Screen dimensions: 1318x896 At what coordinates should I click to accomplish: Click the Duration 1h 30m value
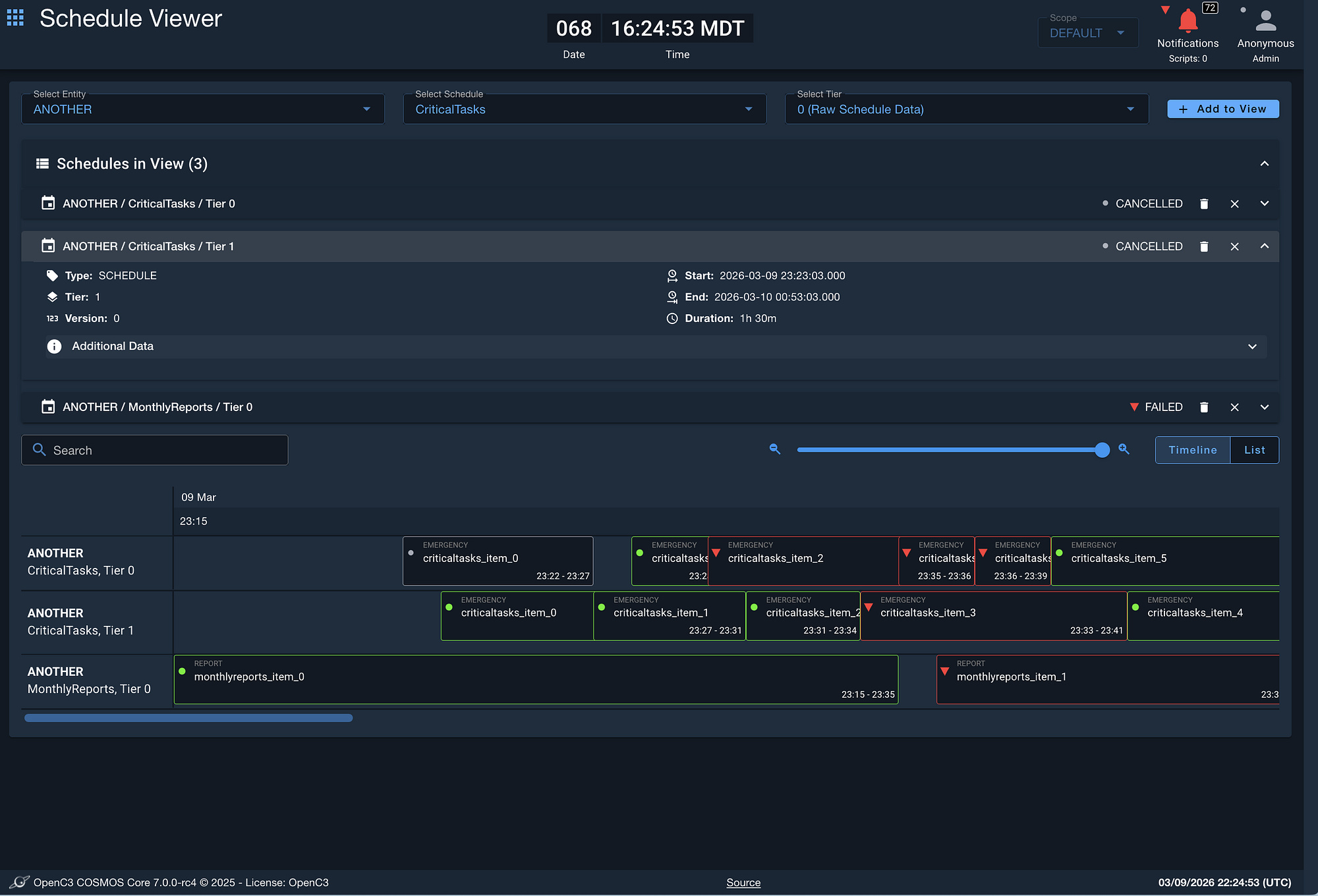(758, 319)
